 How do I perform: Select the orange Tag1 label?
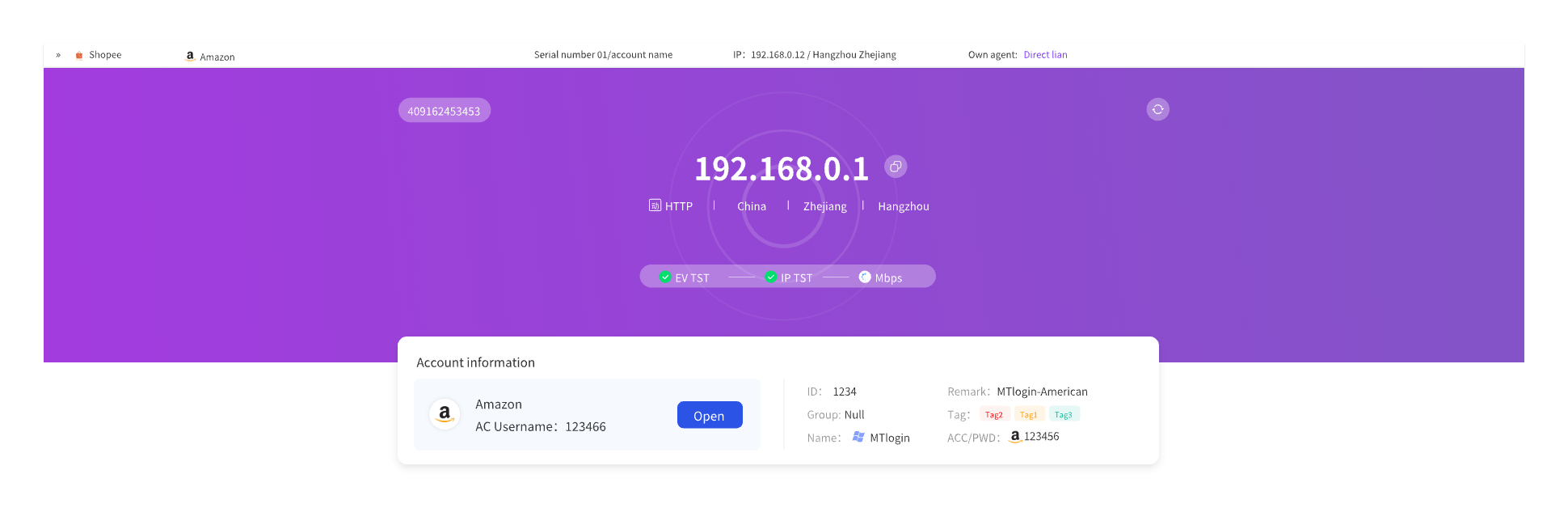[x=1028, y=414]
